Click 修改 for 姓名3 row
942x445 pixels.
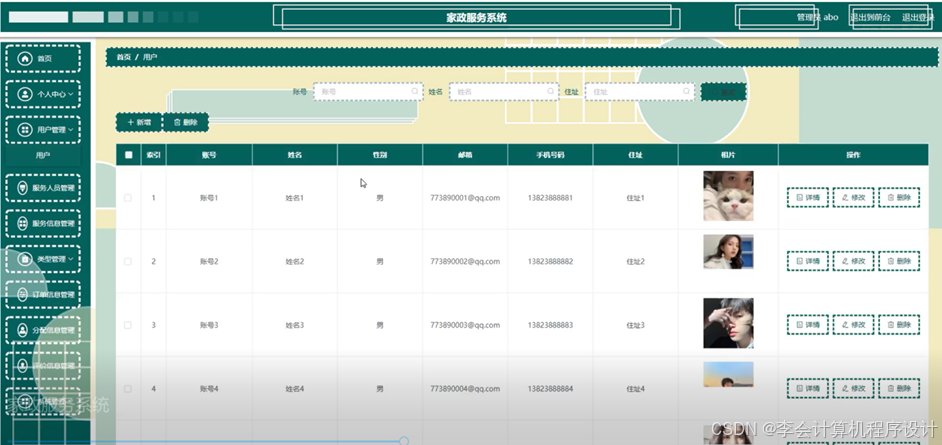(854, 325)
